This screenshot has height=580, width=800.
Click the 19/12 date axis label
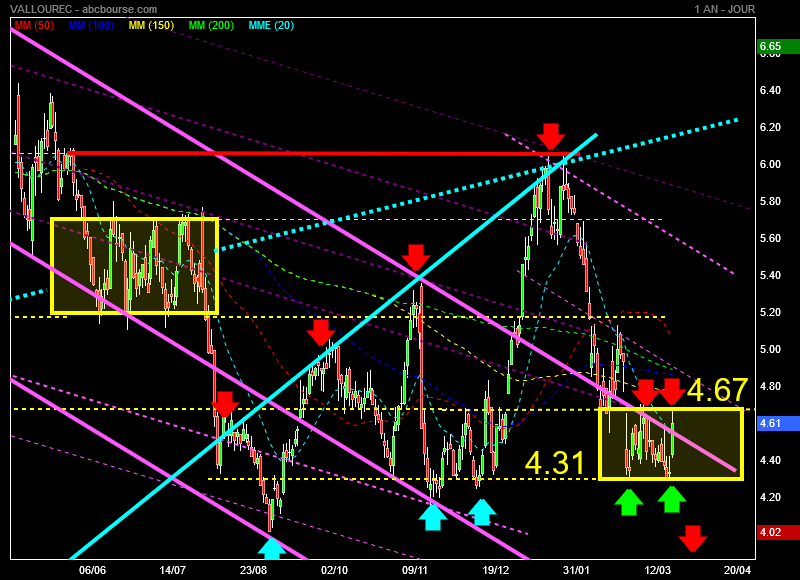tap(496, 570)
